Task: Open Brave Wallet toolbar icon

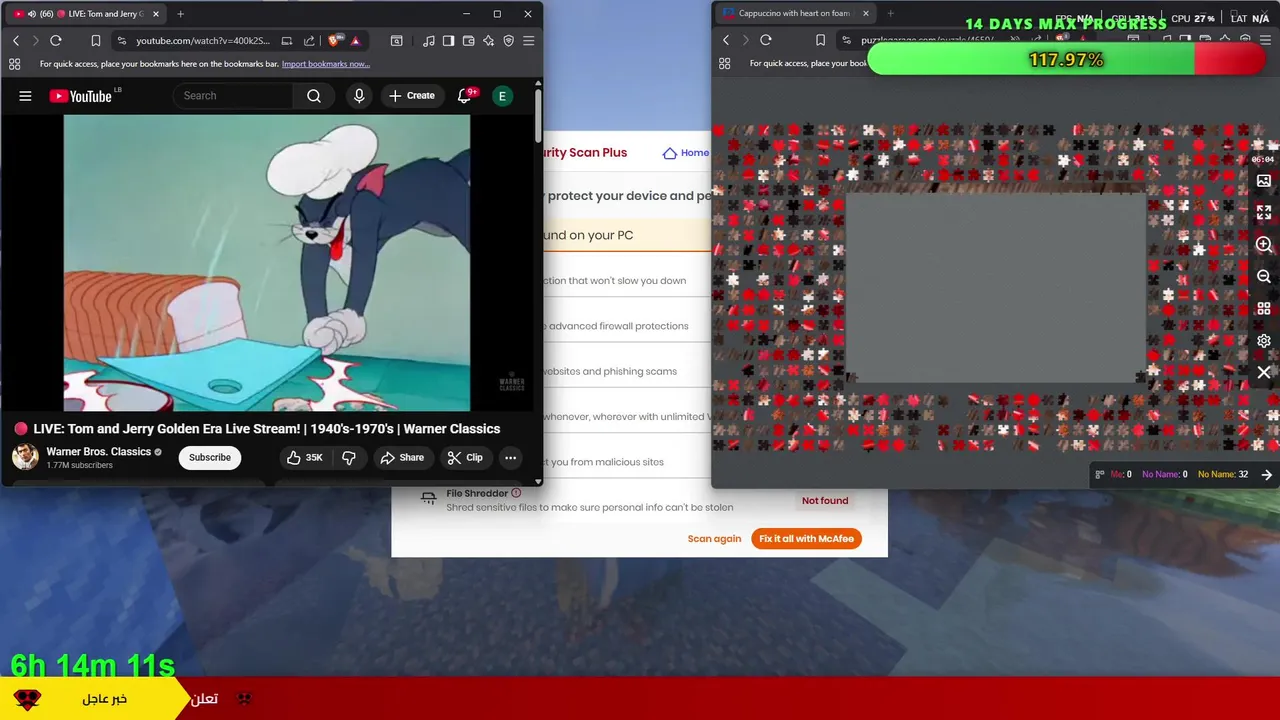Action: pyautogui.click(x=469, y=41)
